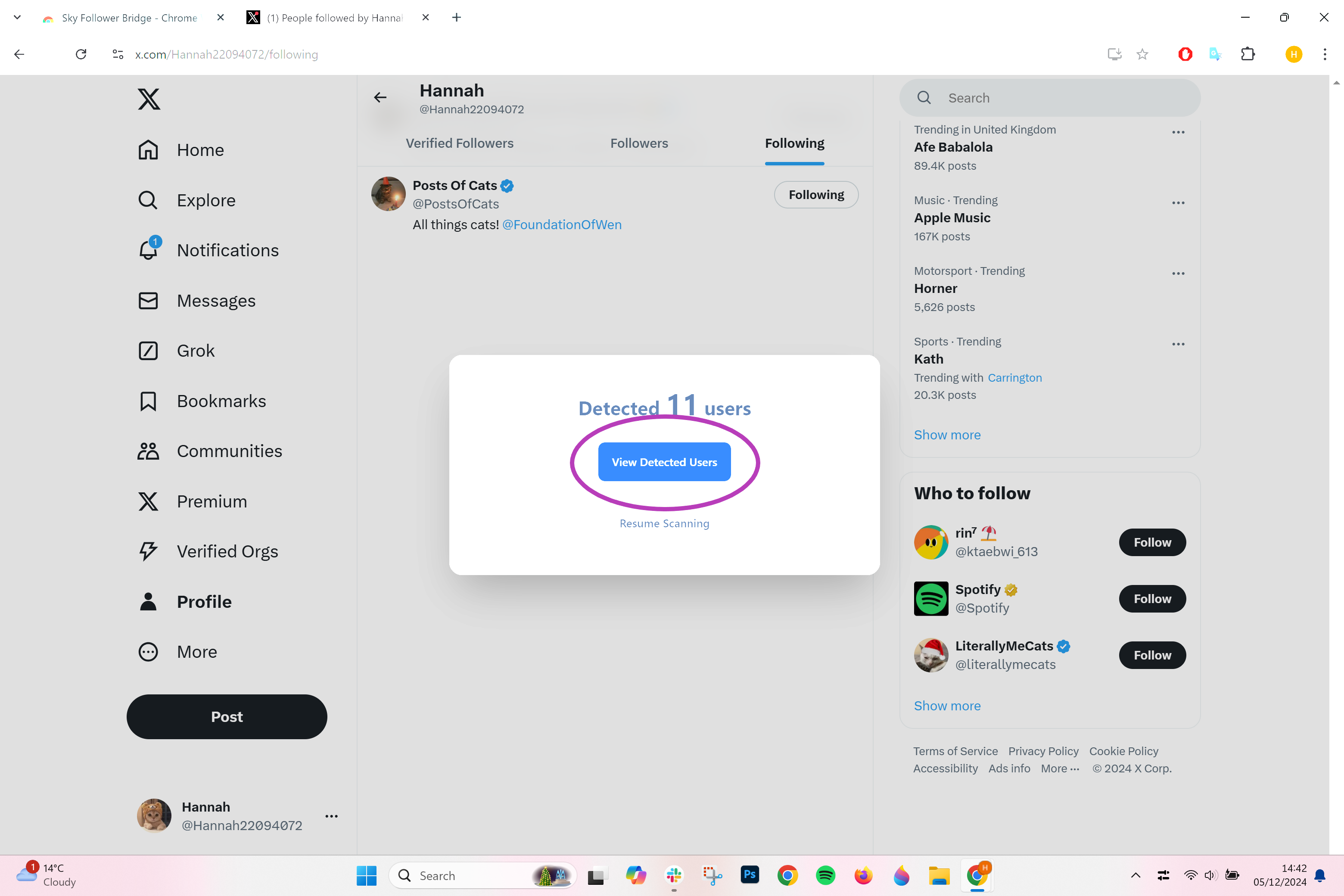Go back using the arrow beside Hannah
The width and height of the screenshot is (1344, 896).
click(x=380, y=98)
